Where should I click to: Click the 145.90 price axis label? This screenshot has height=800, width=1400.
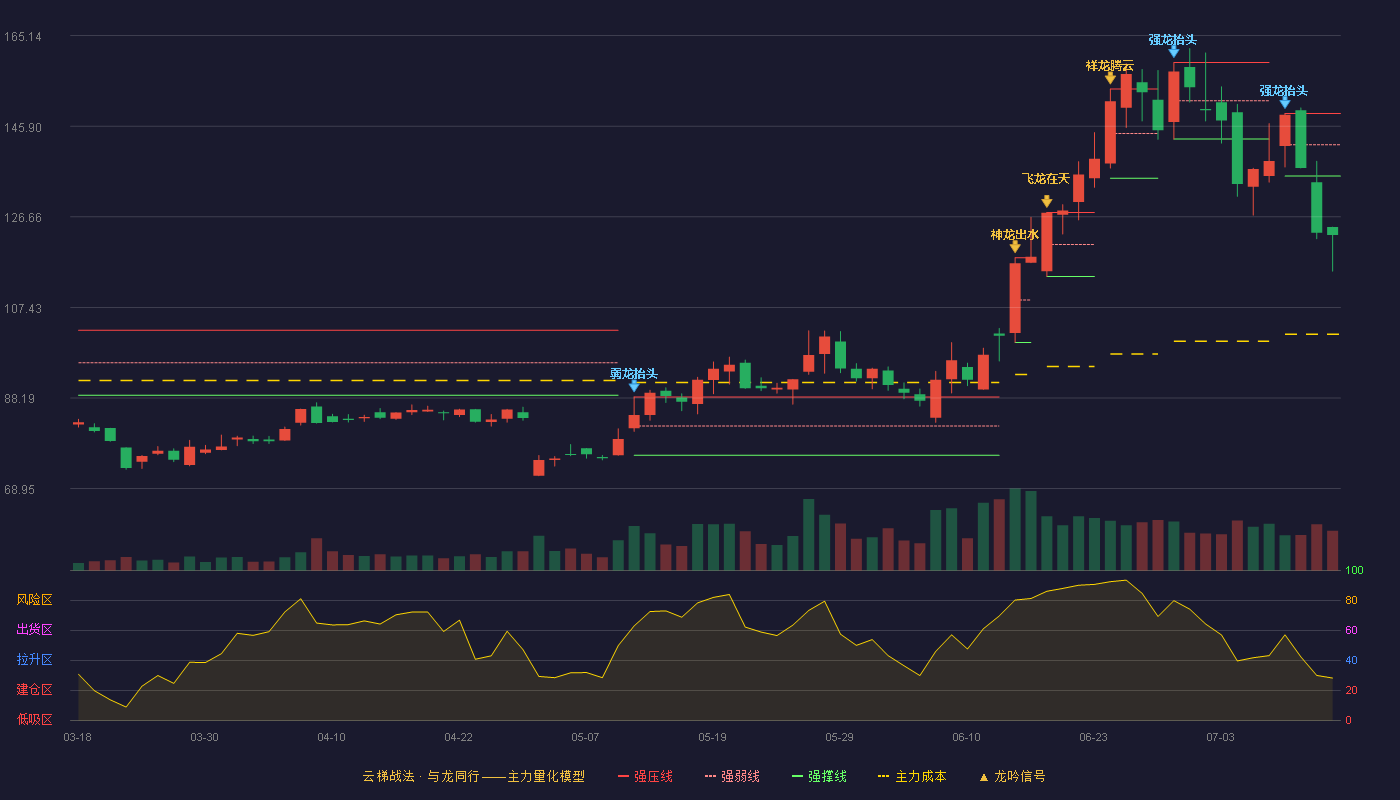[23, 128]
